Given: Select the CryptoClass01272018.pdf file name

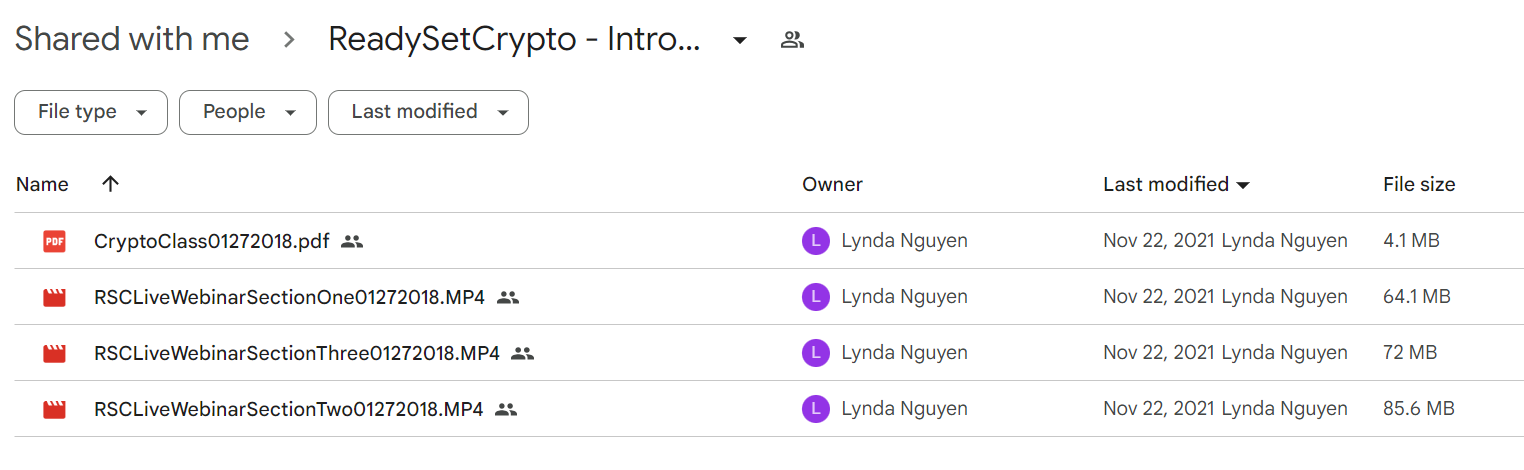Looking at the screenshot, I should (212, 241).
